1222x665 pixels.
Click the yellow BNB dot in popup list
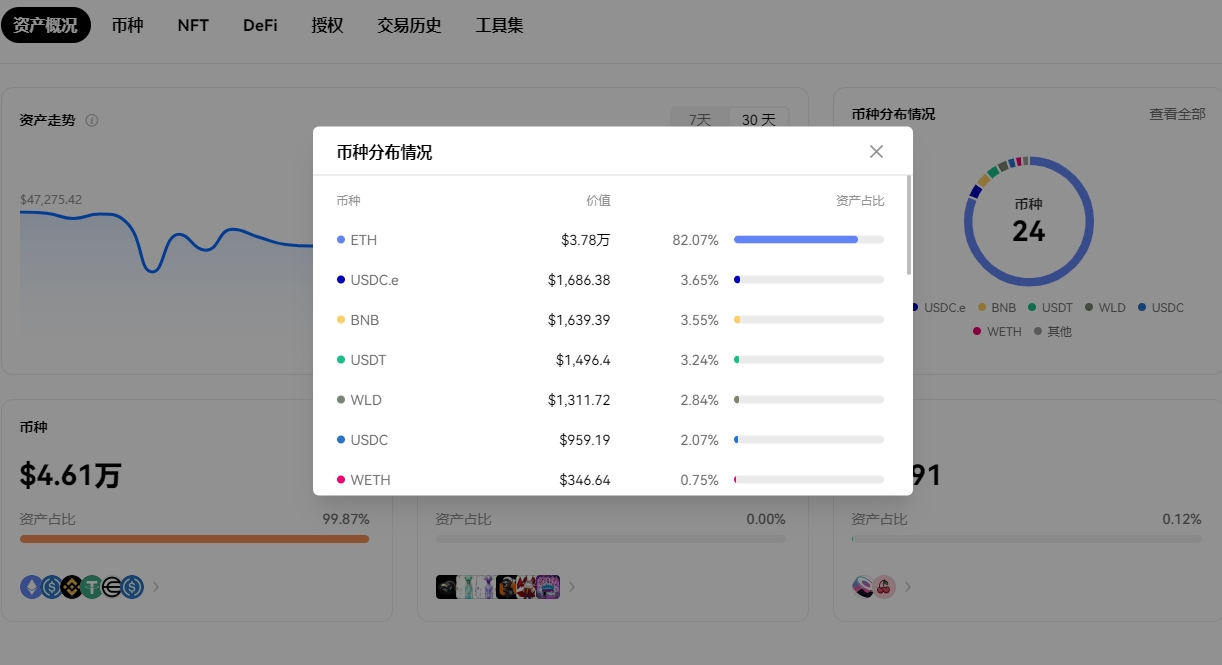[341, 320]
